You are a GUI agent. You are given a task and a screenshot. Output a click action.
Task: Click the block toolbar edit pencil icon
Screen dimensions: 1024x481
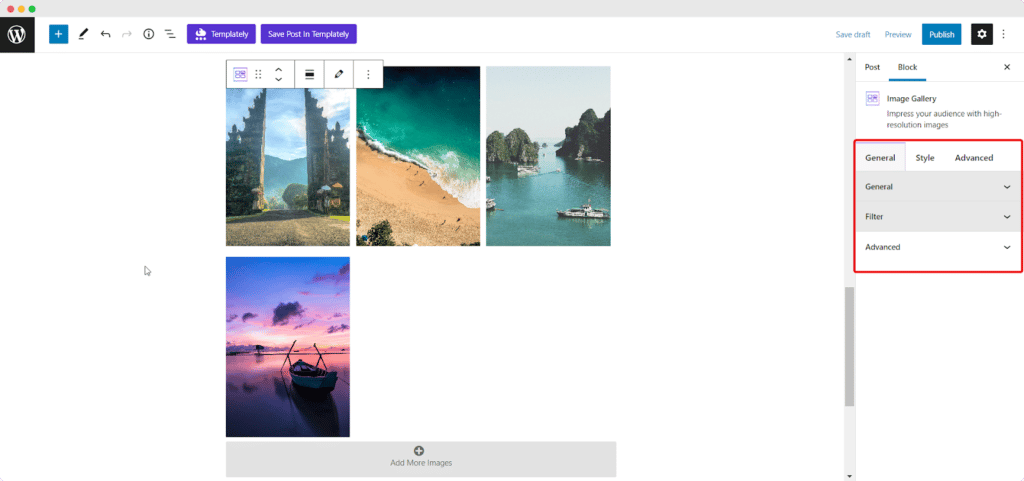(339, 74)
